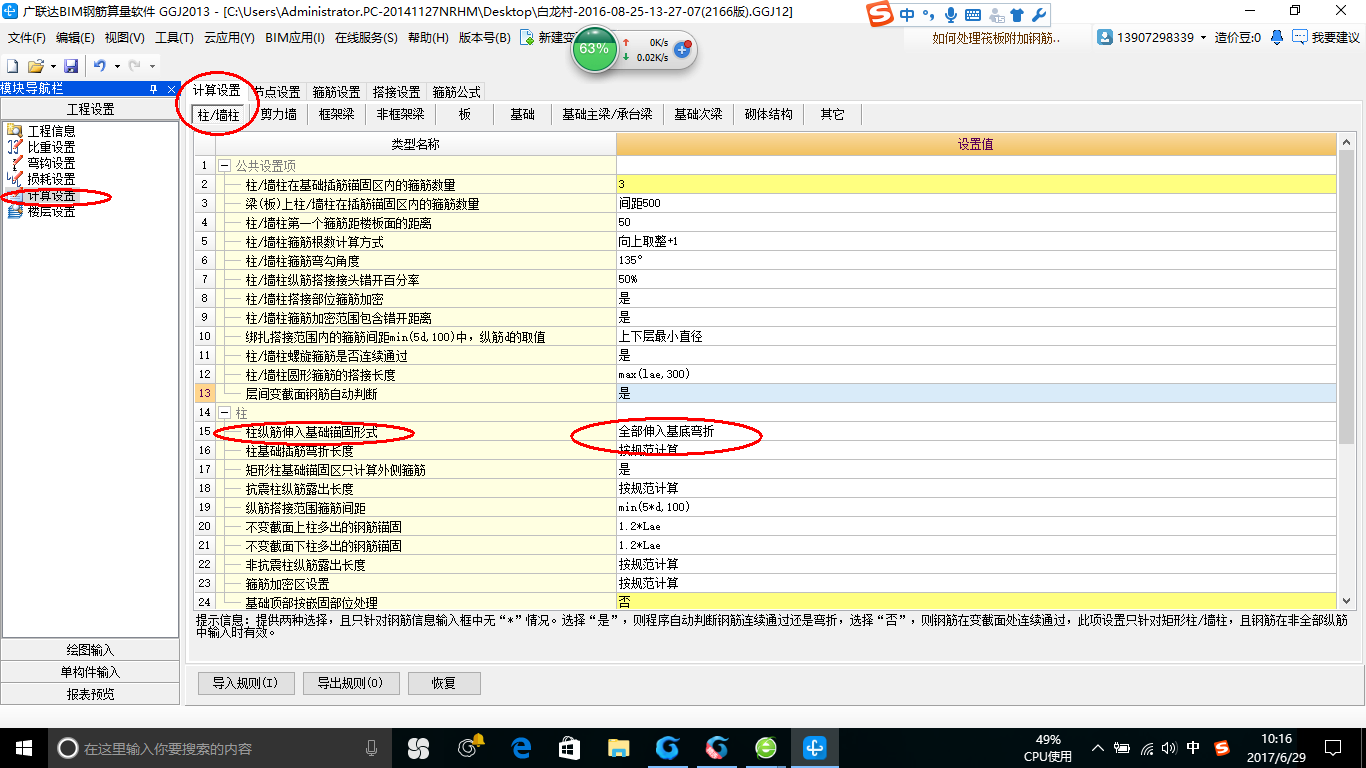Image resolution: width=1366 pixels, height=768 pixels.
Task: Click 导出规则(O) button
Action: 351,683
